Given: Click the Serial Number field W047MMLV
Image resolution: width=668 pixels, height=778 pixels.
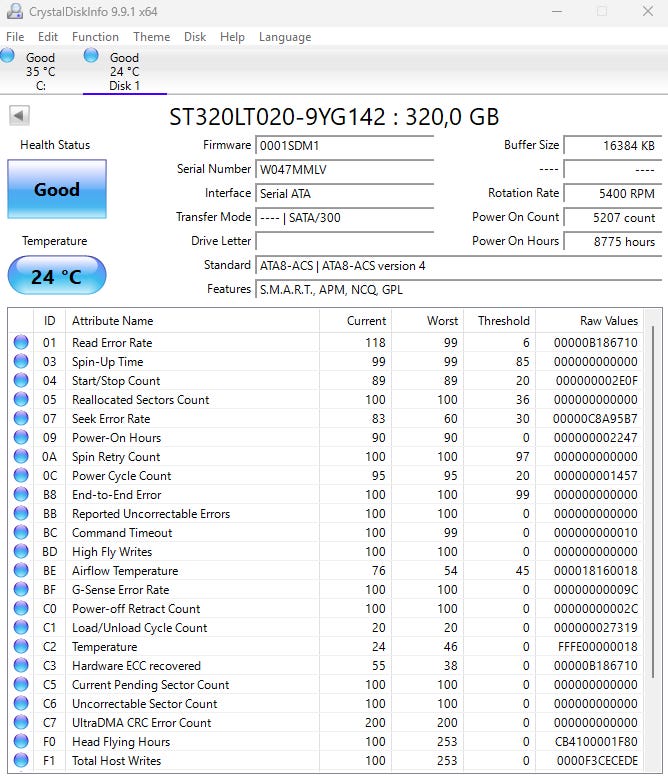Looking at the screenshot, I should point(344,170).
